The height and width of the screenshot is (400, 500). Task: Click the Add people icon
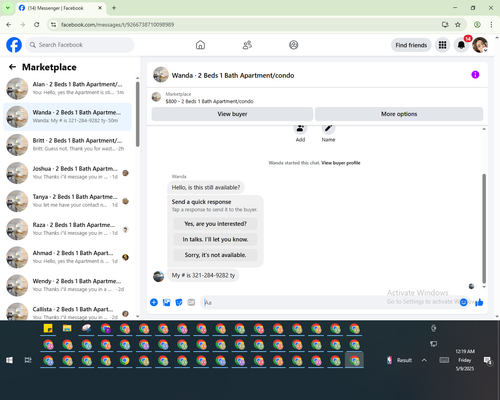click(x=300, y=128)
